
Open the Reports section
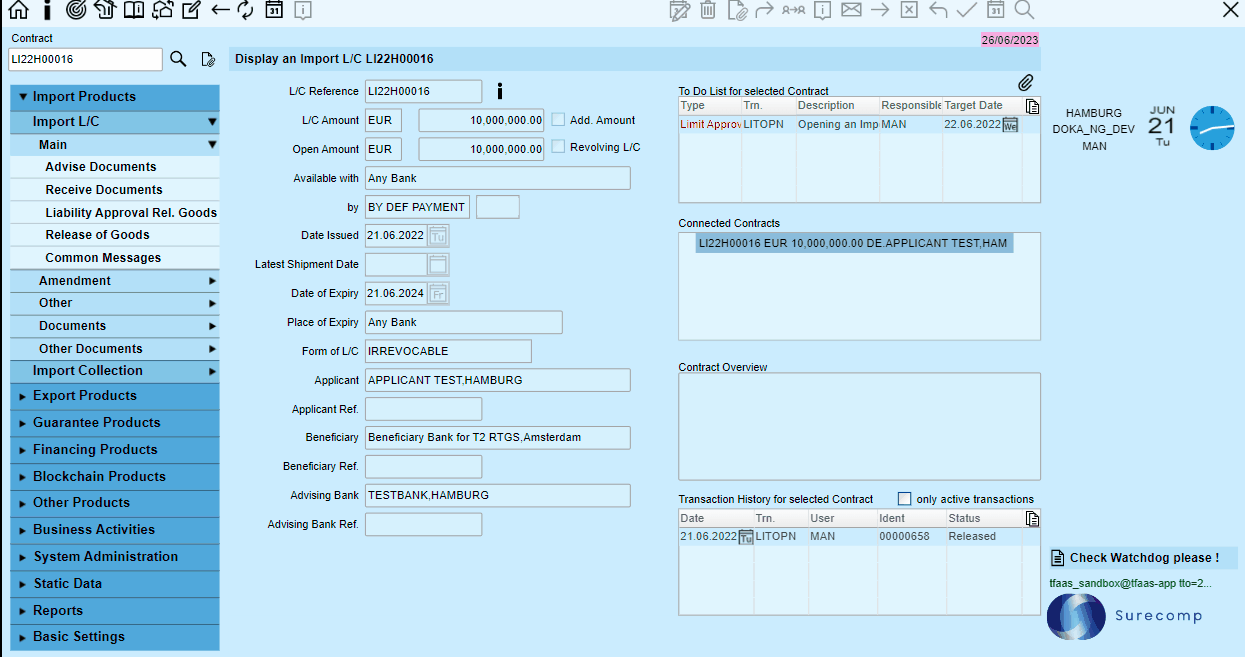pyautogui.click(x=114, y=611)
